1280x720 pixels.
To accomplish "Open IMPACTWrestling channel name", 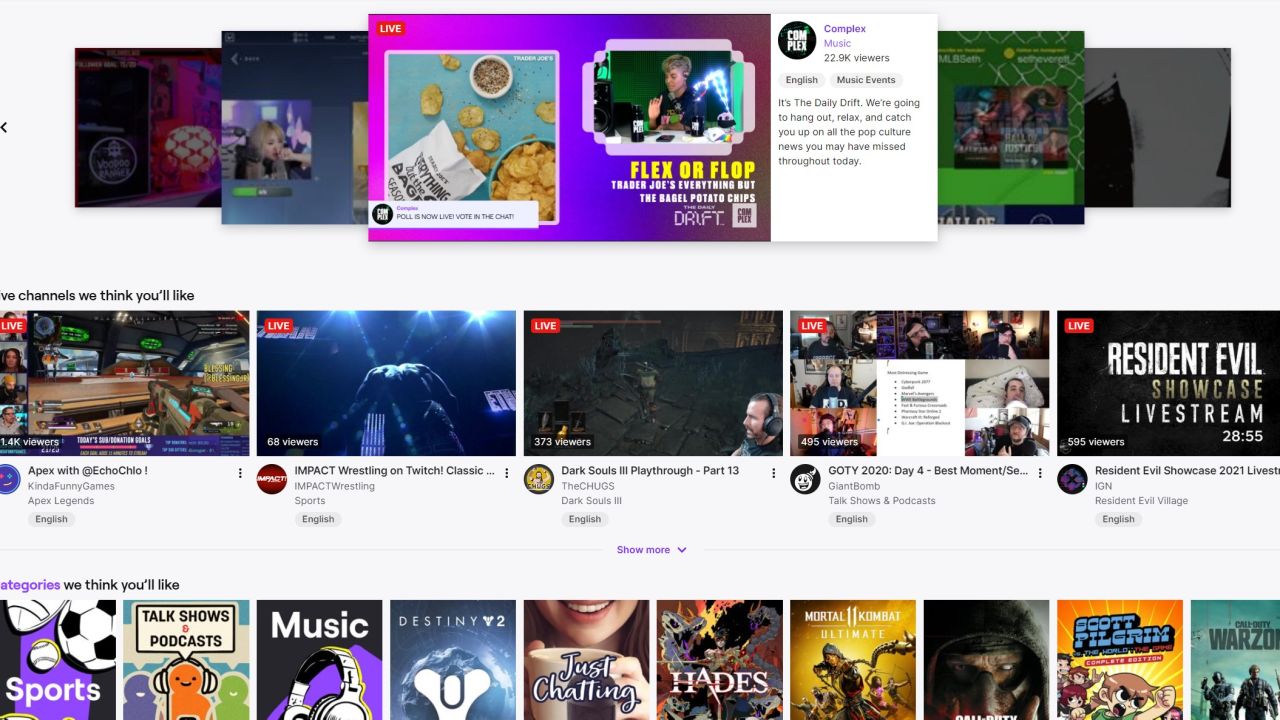I will (334, 487).
